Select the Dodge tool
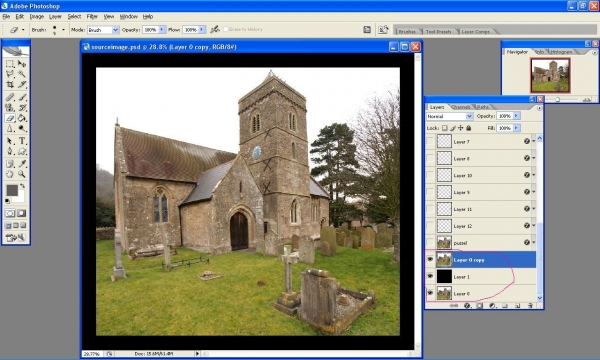The width and height of the screenshot is (600, 360). point(22,128)
